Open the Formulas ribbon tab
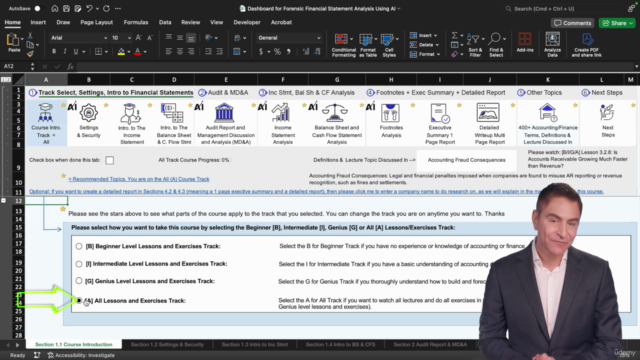This screenshot has height=360, width=640. pyautogui.click(x=136, y=22)
